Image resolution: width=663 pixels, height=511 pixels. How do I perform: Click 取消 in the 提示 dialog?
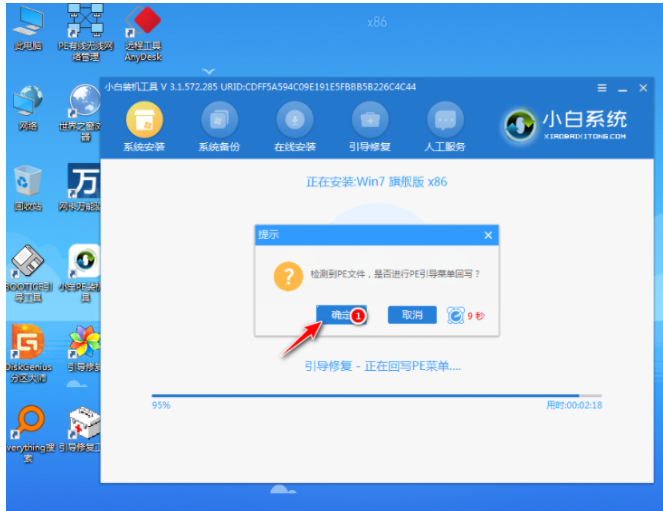tap(412, 315)
